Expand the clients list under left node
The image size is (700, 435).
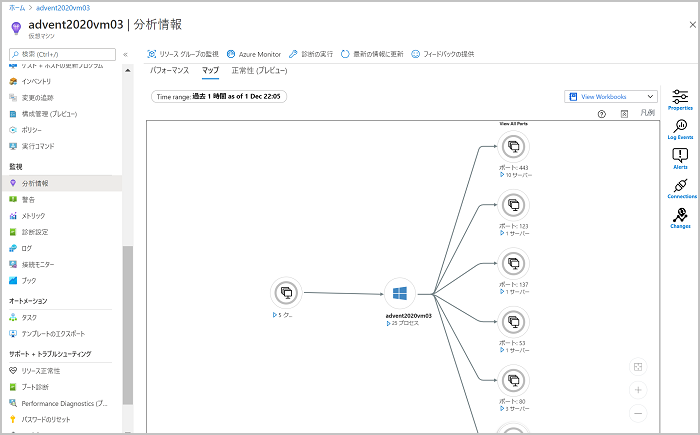click(282, 315)
